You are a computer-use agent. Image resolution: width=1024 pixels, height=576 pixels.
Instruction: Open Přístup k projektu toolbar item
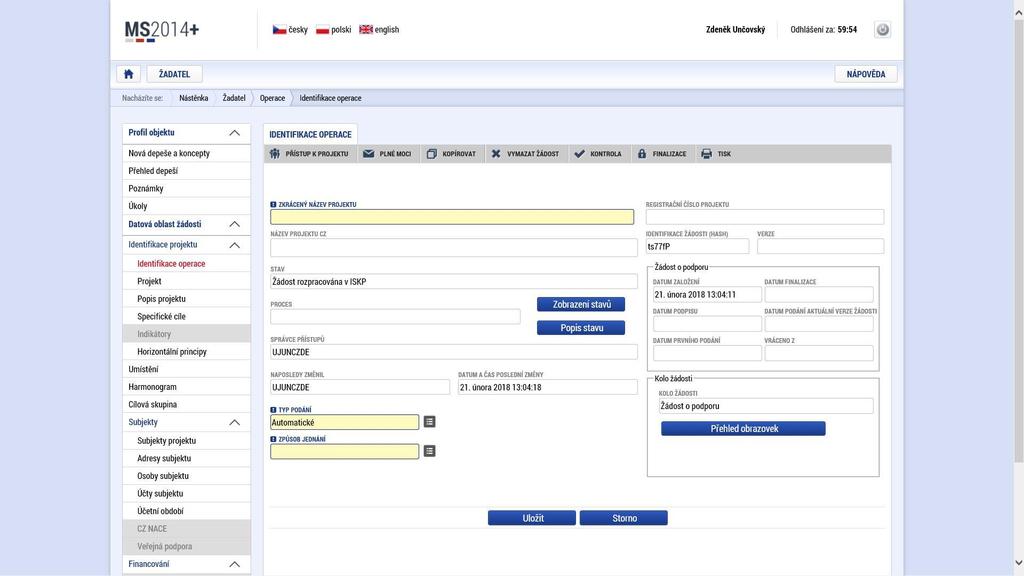[310, 154]
